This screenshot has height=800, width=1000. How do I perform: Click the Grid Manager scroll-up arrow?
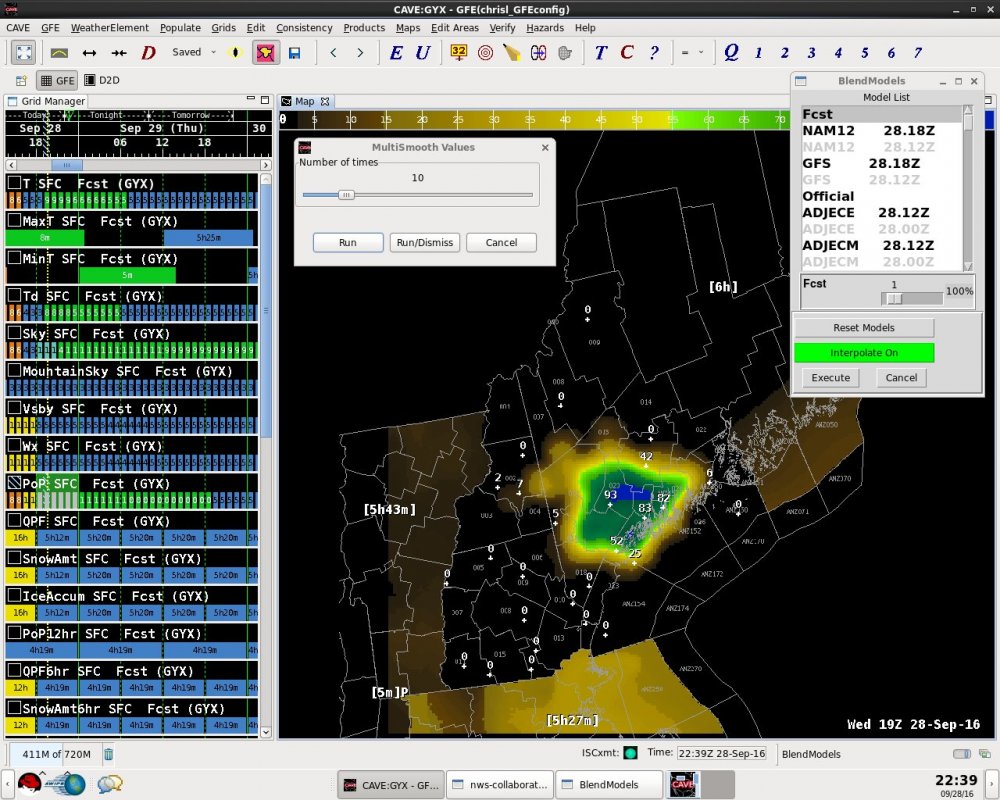tap(266, 179)
